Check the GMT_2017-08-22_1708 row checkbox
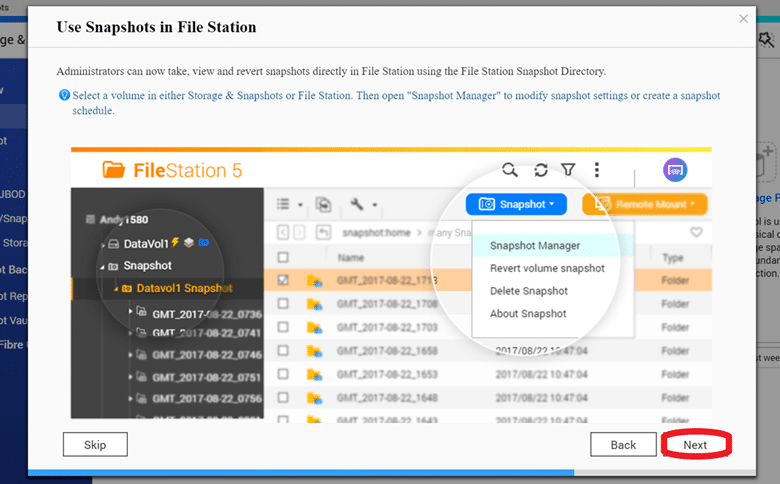The image size is (780, 484). click(283, 303)
